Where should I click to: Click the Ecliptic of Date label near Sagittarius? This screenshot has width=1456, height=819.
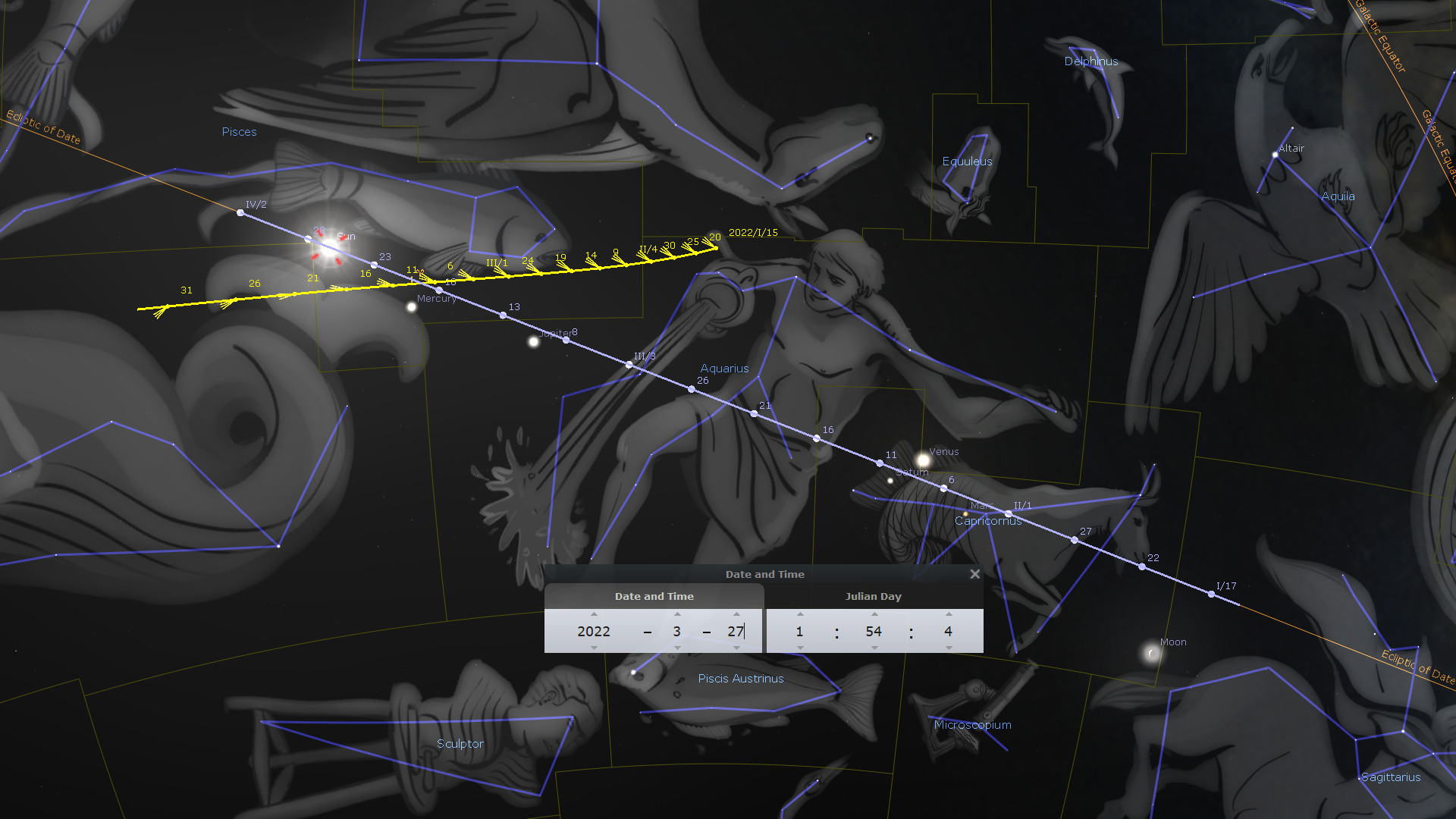point(1418,667)
